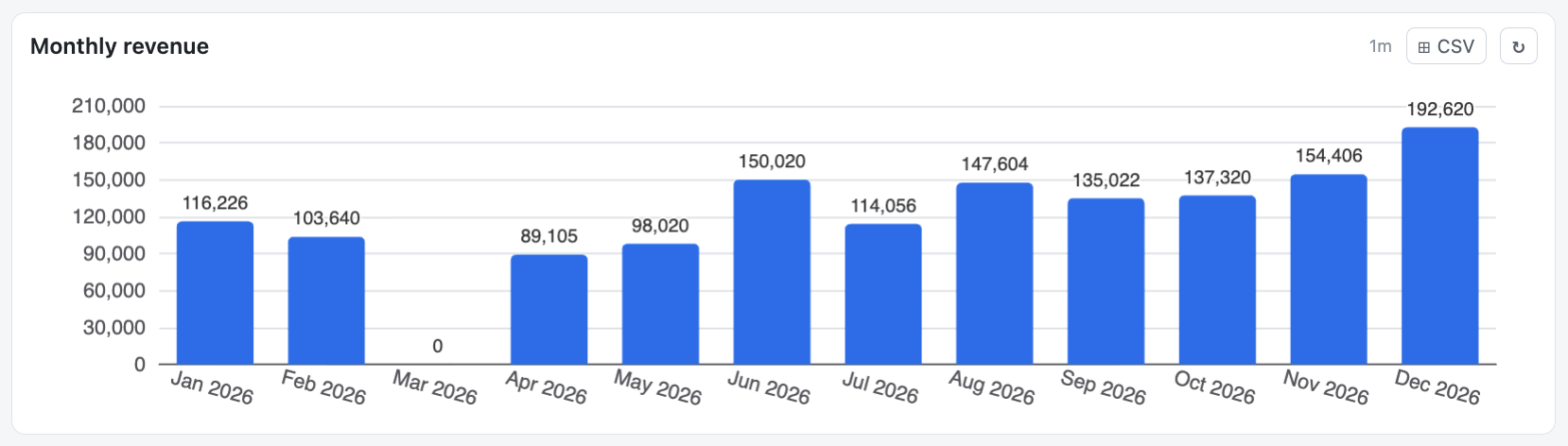Click the 137,320 value label

click(1217, 178)
